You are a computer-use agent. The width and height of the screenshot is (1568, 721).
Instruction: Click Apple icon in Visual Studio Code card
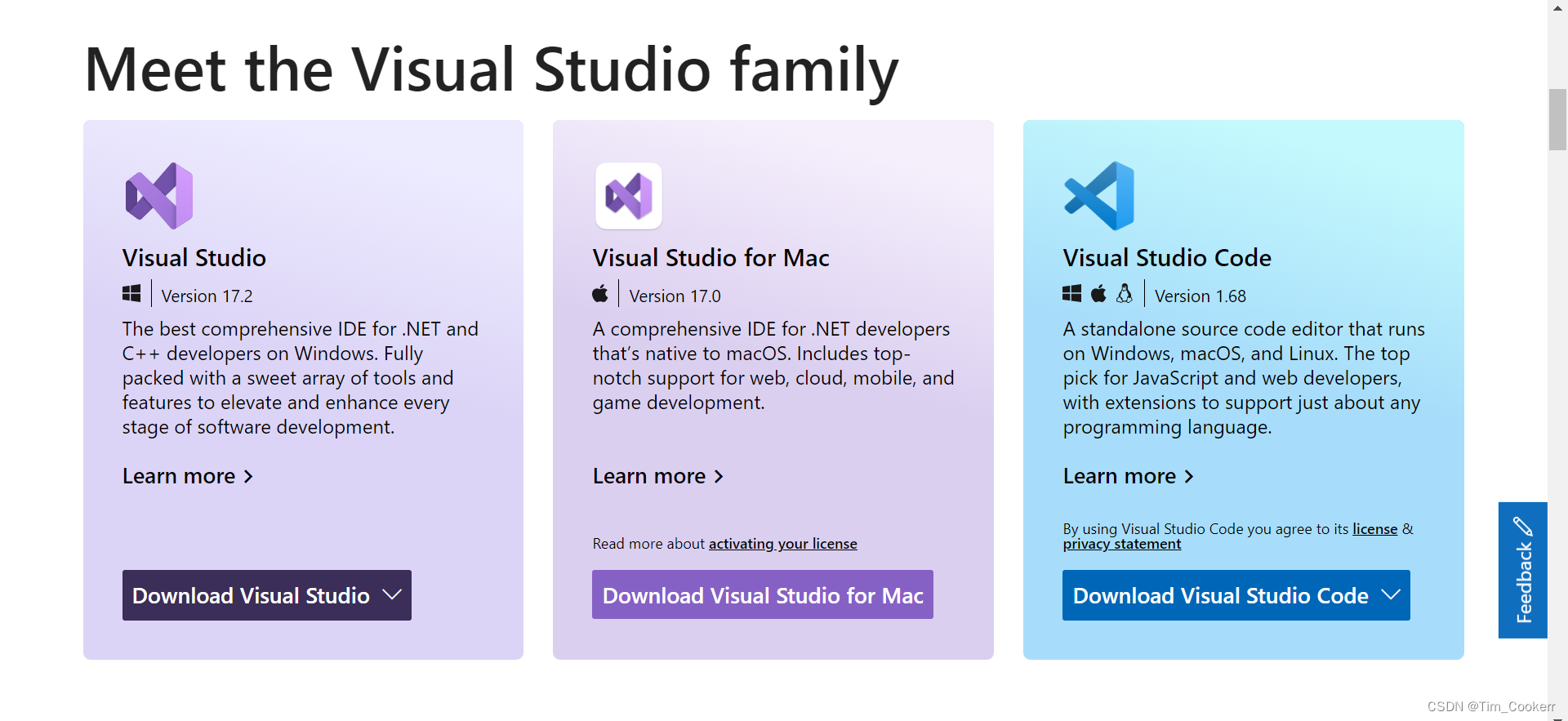point(1099,293)
